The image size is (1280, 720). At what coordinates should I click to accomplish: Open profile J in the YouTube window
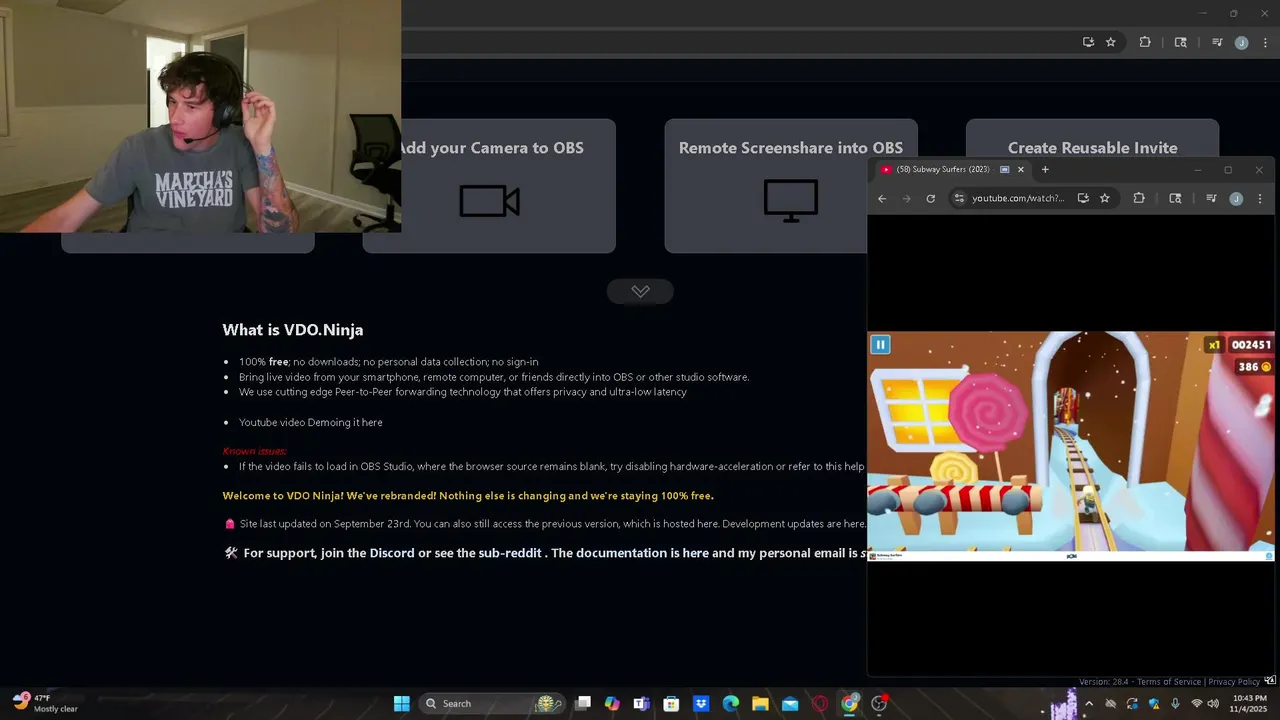tap(1236, 199)
